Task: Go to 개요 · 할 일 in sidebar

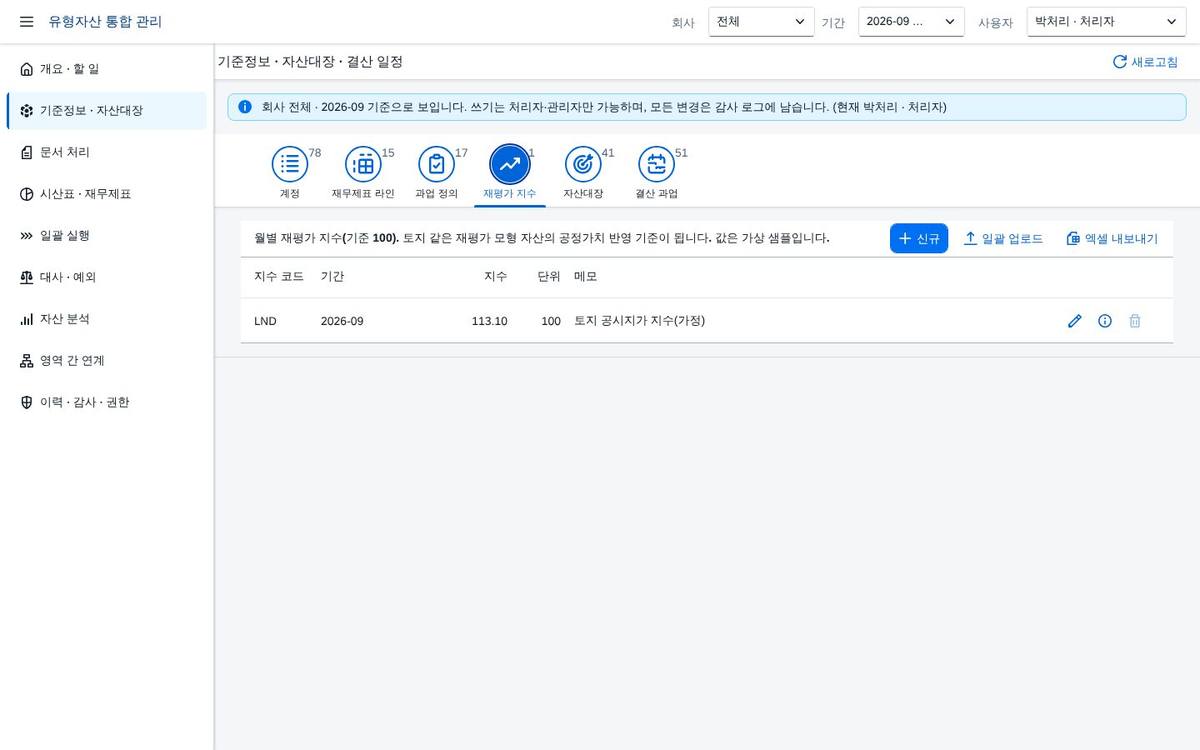Action: click(x=107, y=69)
